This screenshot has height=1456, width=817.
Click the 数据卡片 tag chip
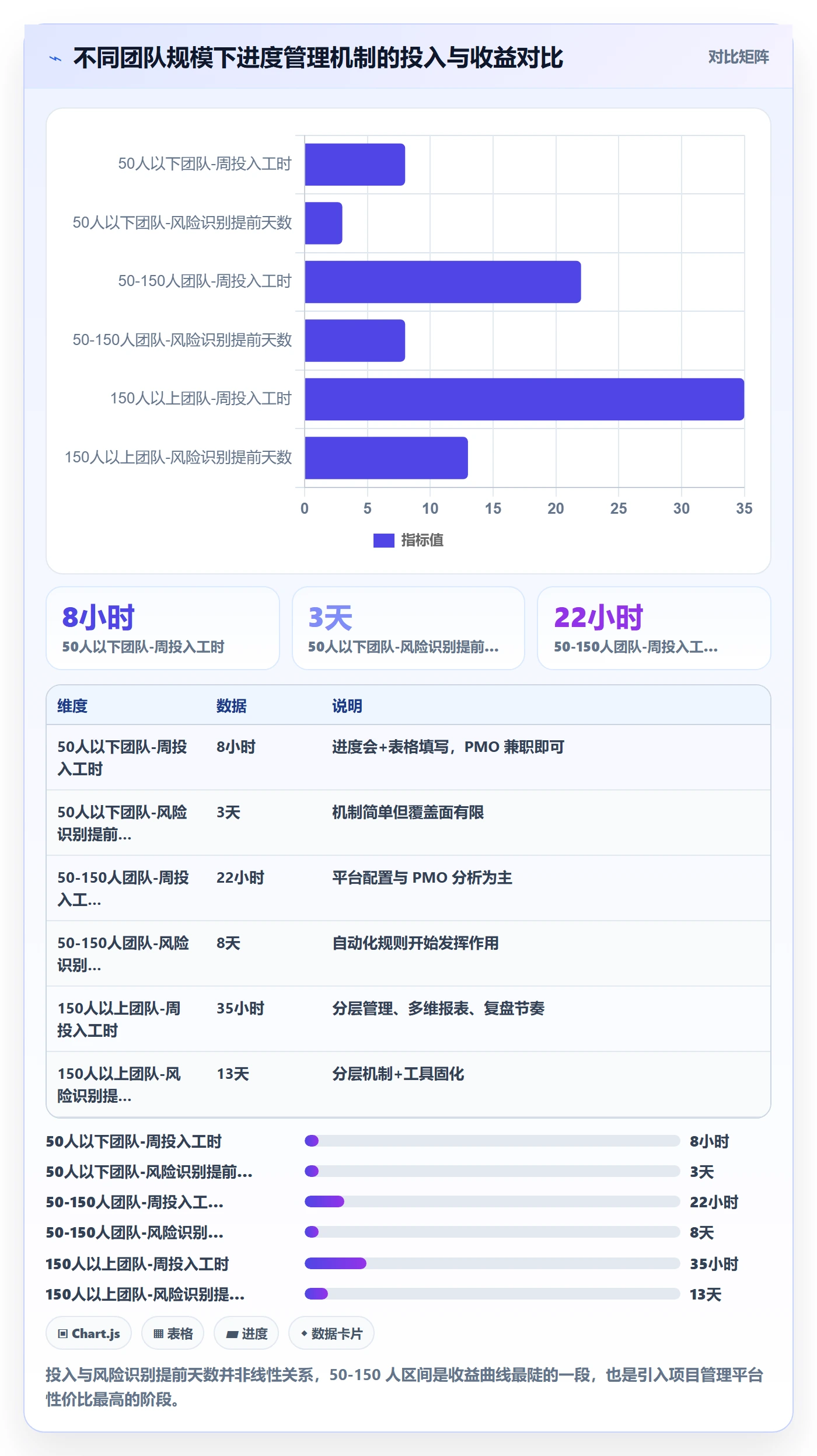[x=331, y=1333]
